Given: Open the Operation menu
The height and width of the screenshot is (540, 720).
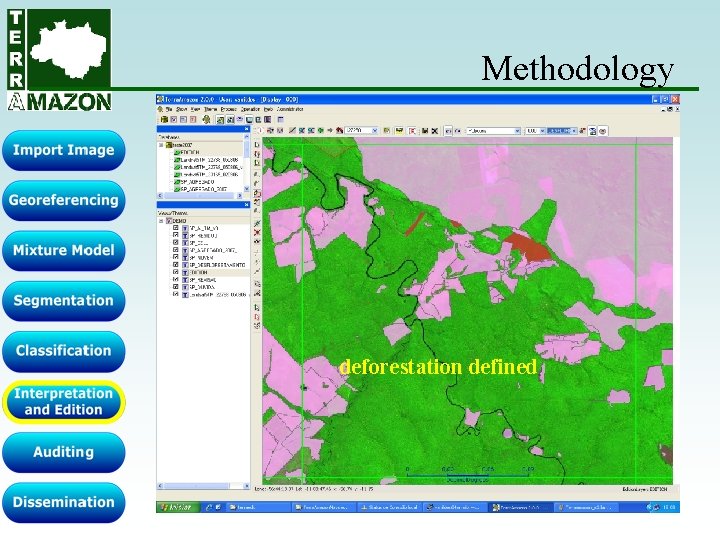Looking at the screenshot, I should click(250, 109).
